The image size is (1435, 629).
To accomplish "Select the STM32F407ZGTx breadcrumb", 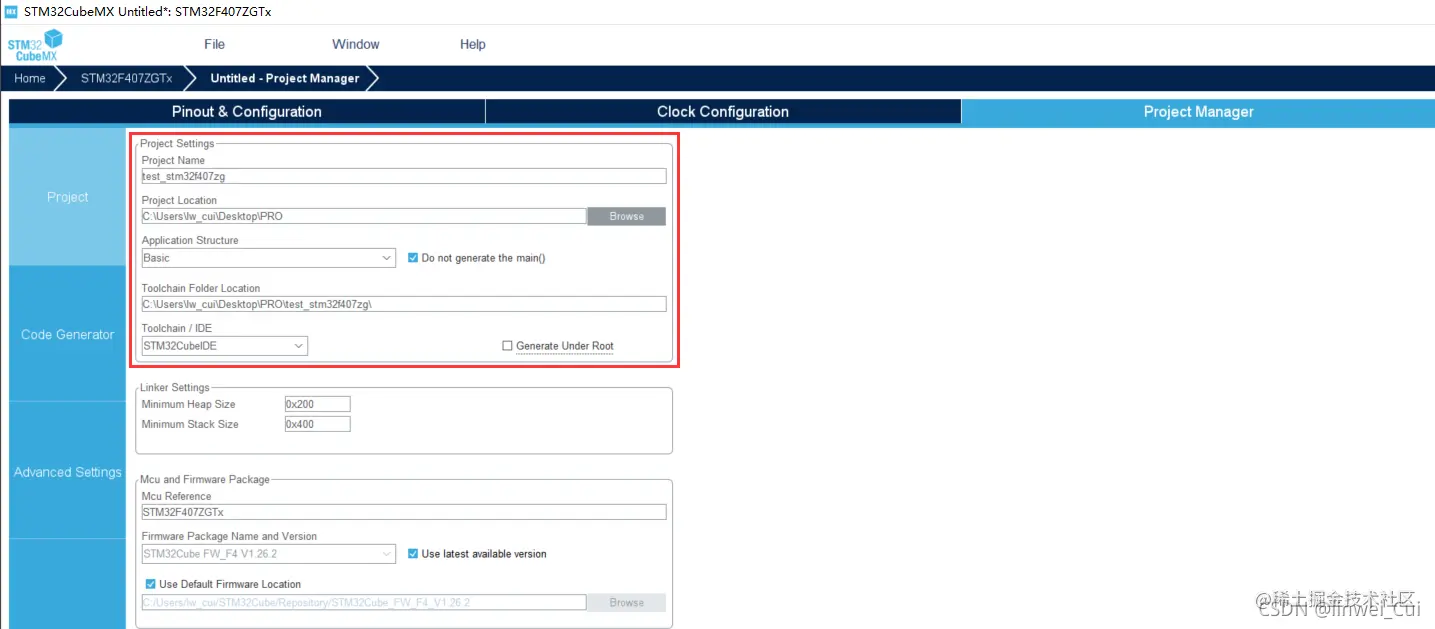I will point(126,78).
